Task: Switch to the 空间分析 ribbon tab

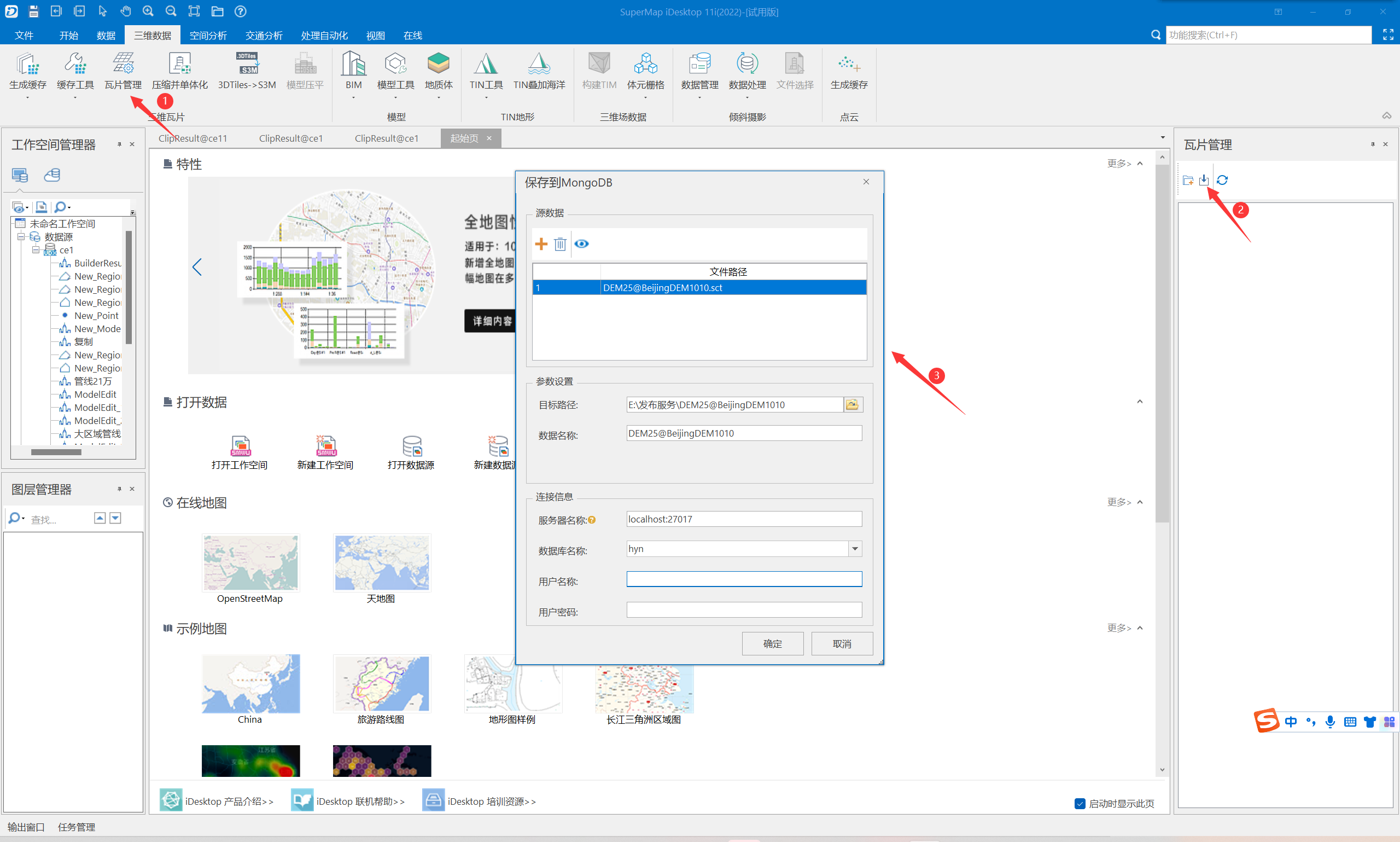Action: (x=207, y=35)
